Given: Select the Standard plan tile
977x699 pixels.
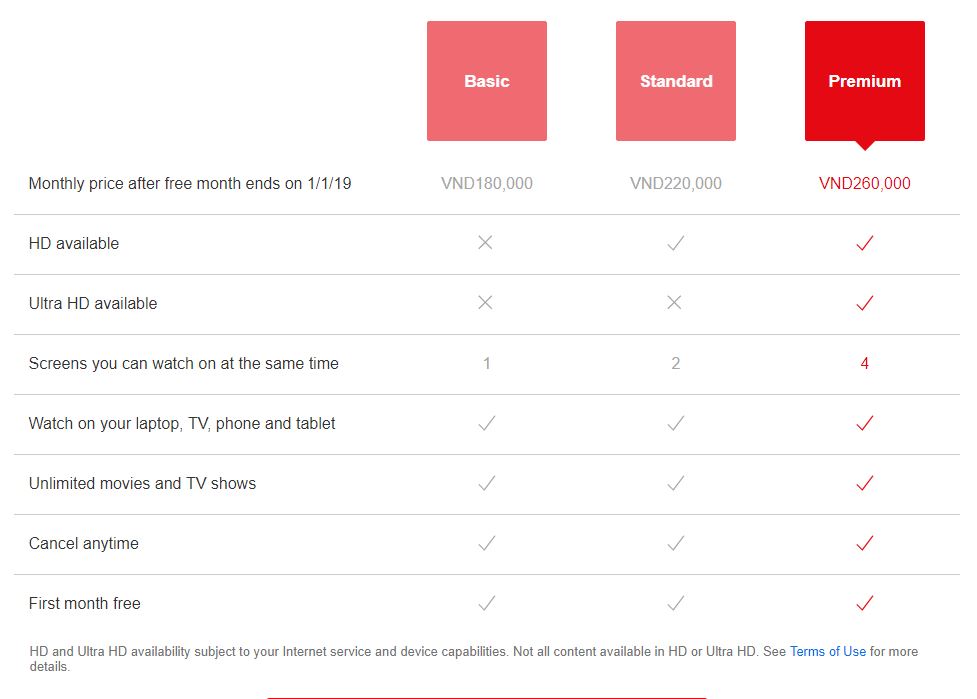Looking at the screenshot, I should 676,81.
